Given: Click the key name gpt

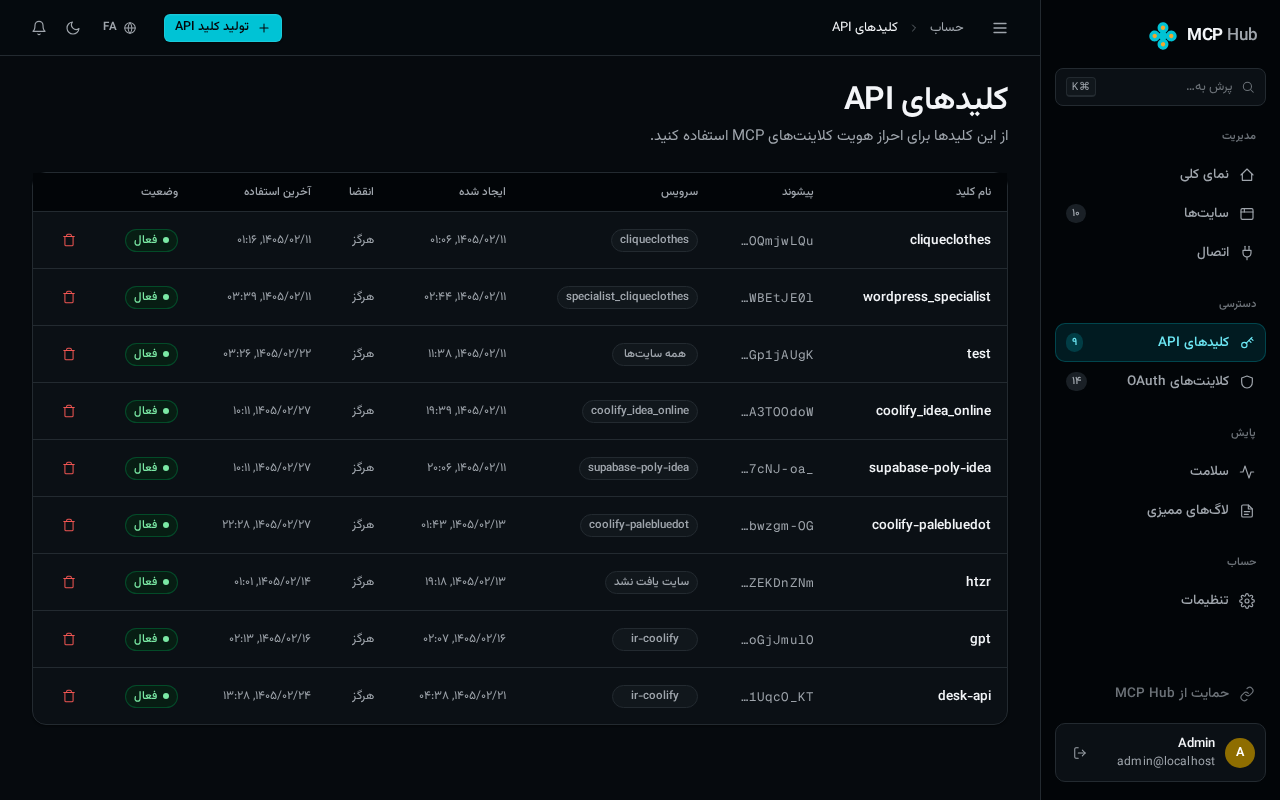Looking at the screenshot, I should coord(980,639).
